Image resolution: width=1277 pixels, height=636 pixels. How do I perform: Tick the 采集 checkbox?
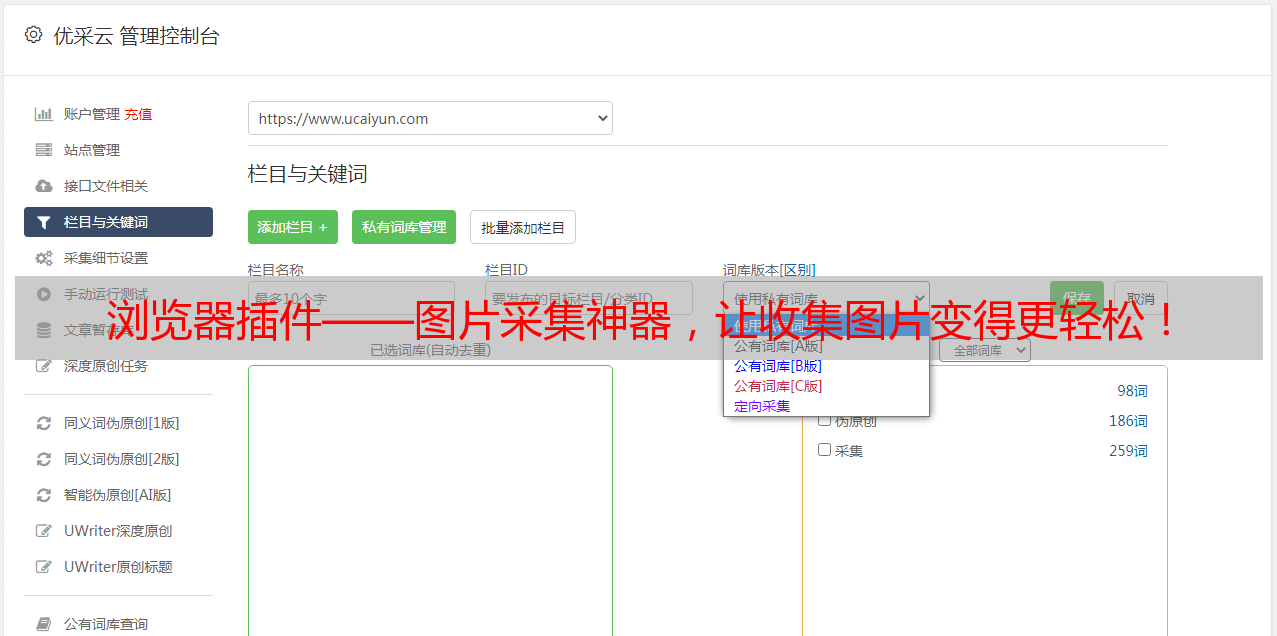(x=825, y=450)
